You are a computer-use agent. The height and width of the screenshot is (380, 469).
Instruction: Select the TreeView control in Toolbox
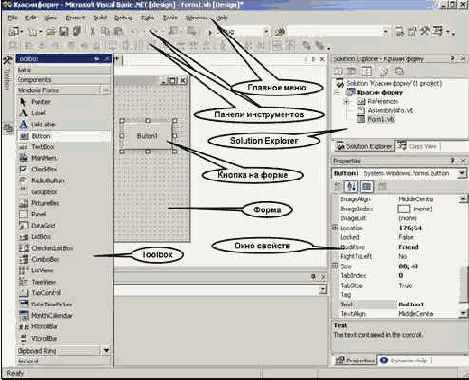(64, 282)
